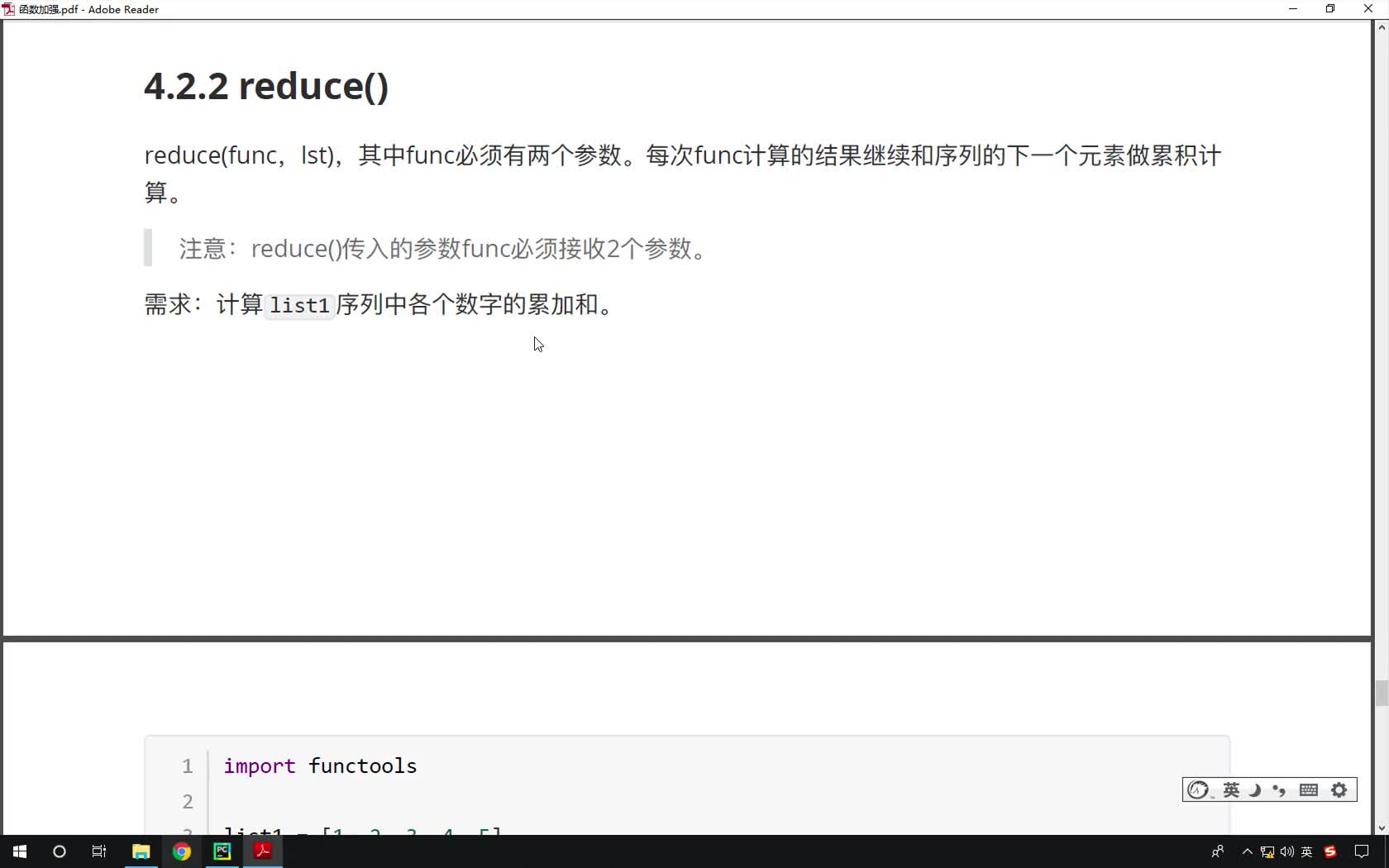Image resolution: width=1389 pixels, height=868 pixels.
Task: Open Cortana search circle in taskbar
Action: pos(59,851)
